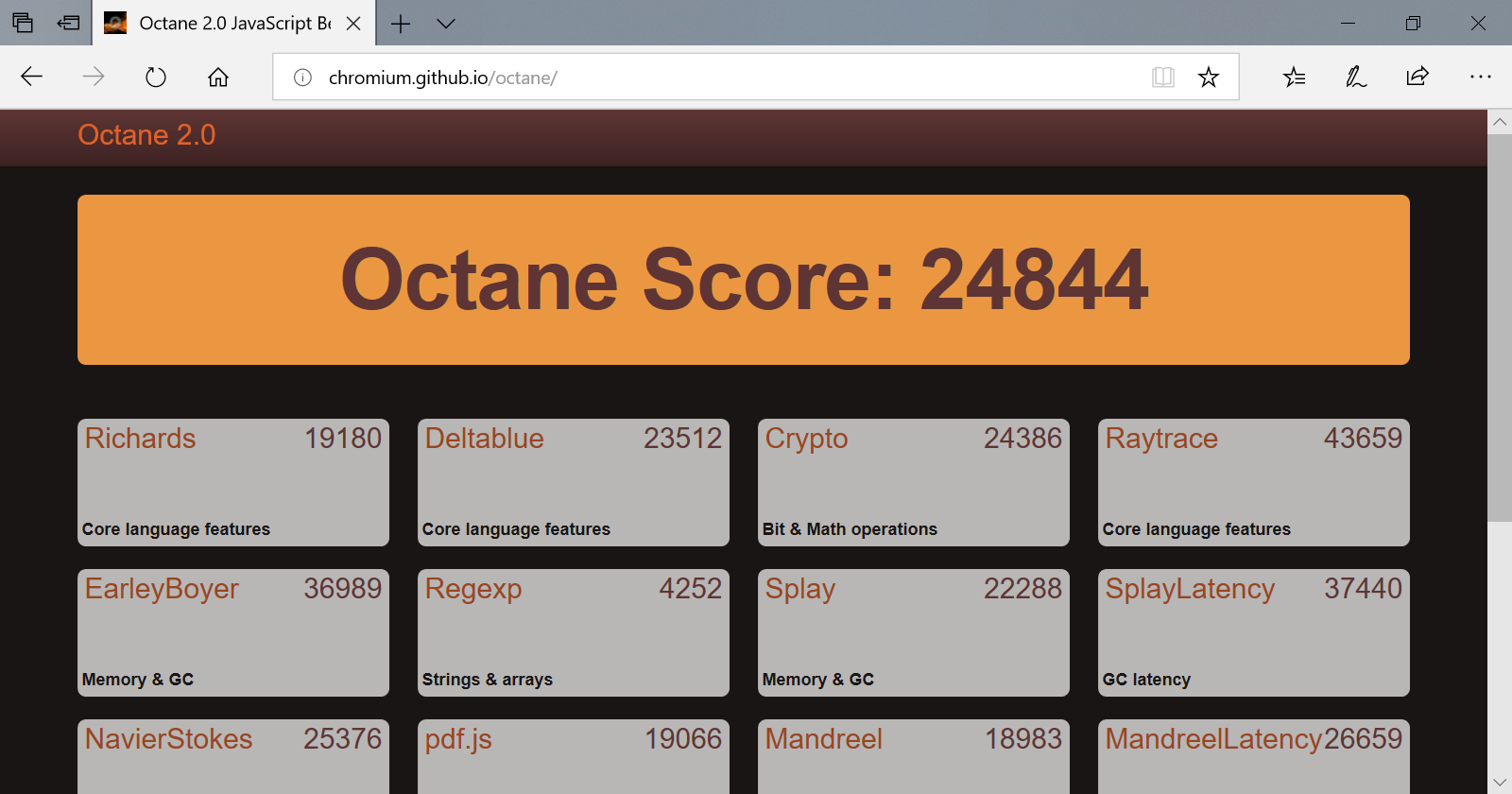Show tab previews chevron

446,24
